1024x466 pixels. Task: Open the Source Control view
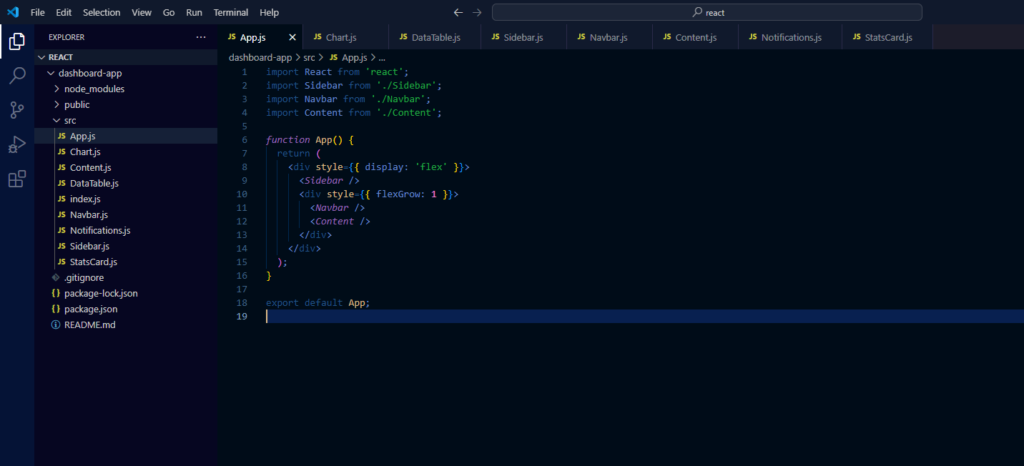coord(17,110)
